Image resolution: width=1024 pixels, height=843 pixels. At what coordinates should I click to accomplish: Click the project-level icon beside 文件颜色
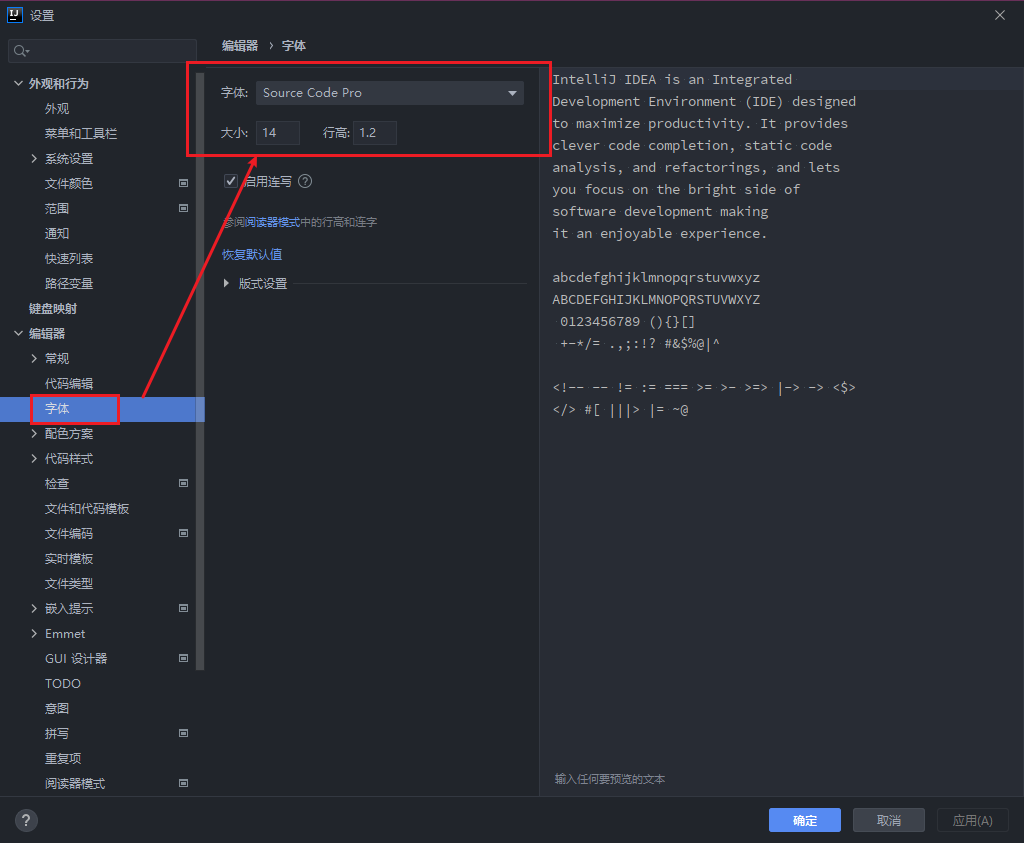(184, 183)
